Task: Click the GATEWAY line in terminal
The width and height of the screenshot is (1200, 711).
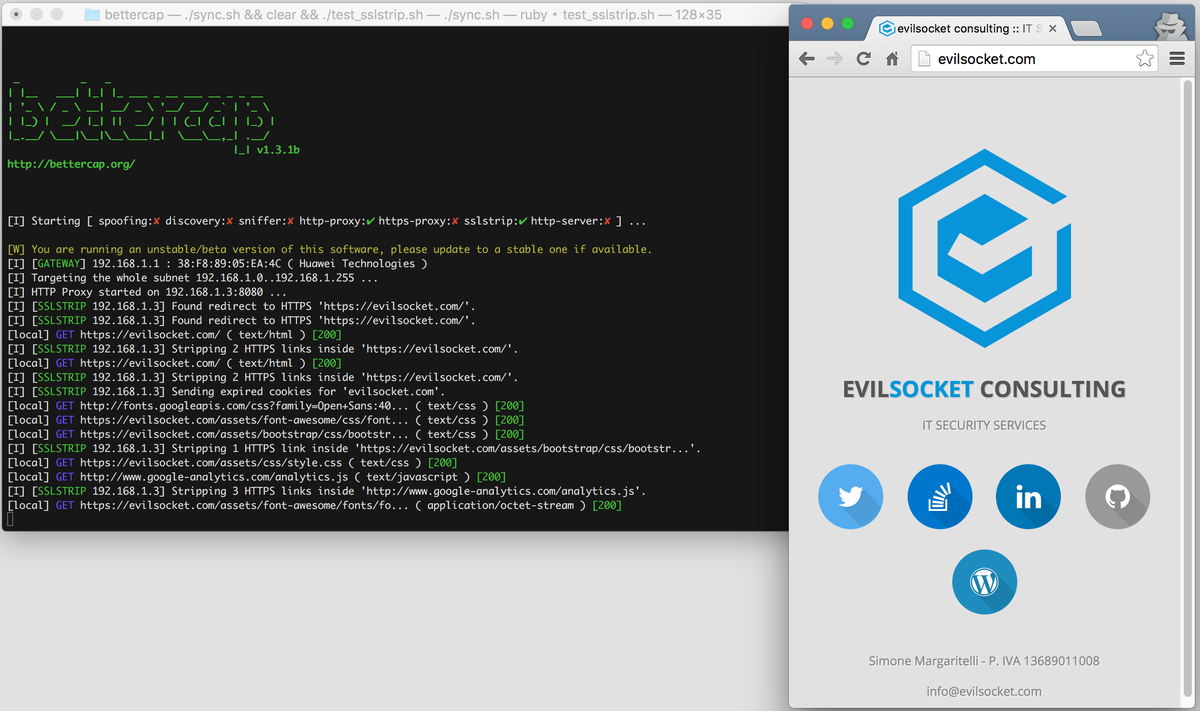Action: (x=217, y=263)
